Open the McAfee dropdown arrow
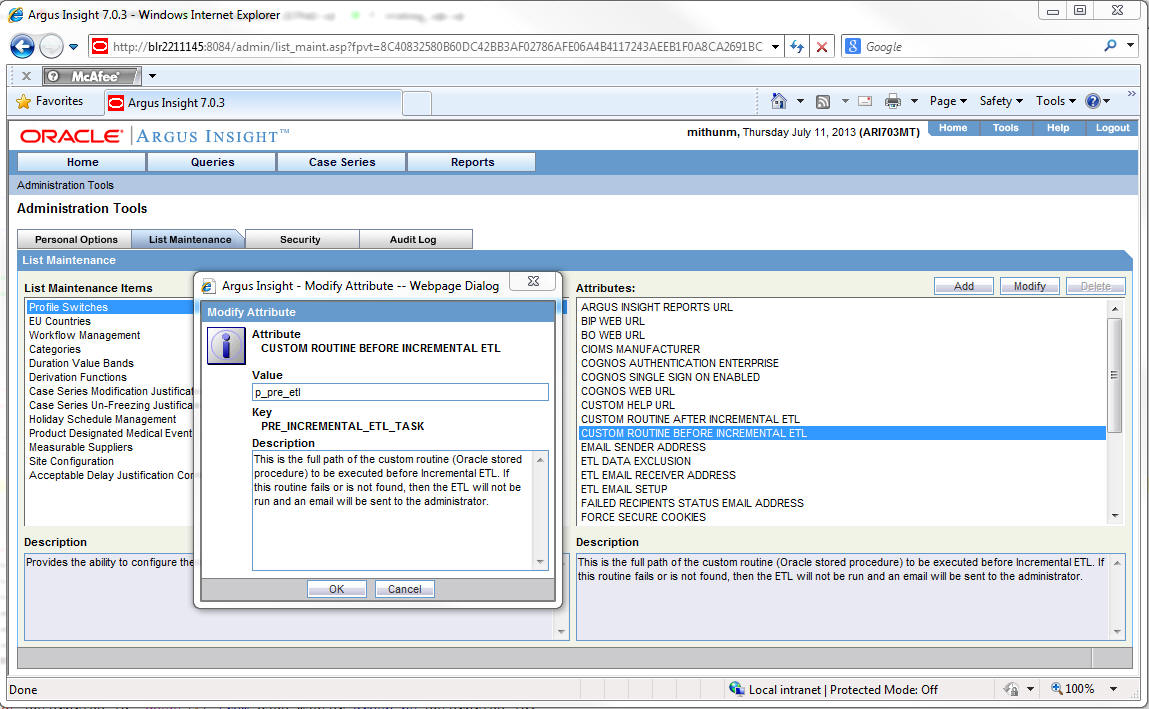The width and height of the screenshot is (1149, 709). point(152,75)
